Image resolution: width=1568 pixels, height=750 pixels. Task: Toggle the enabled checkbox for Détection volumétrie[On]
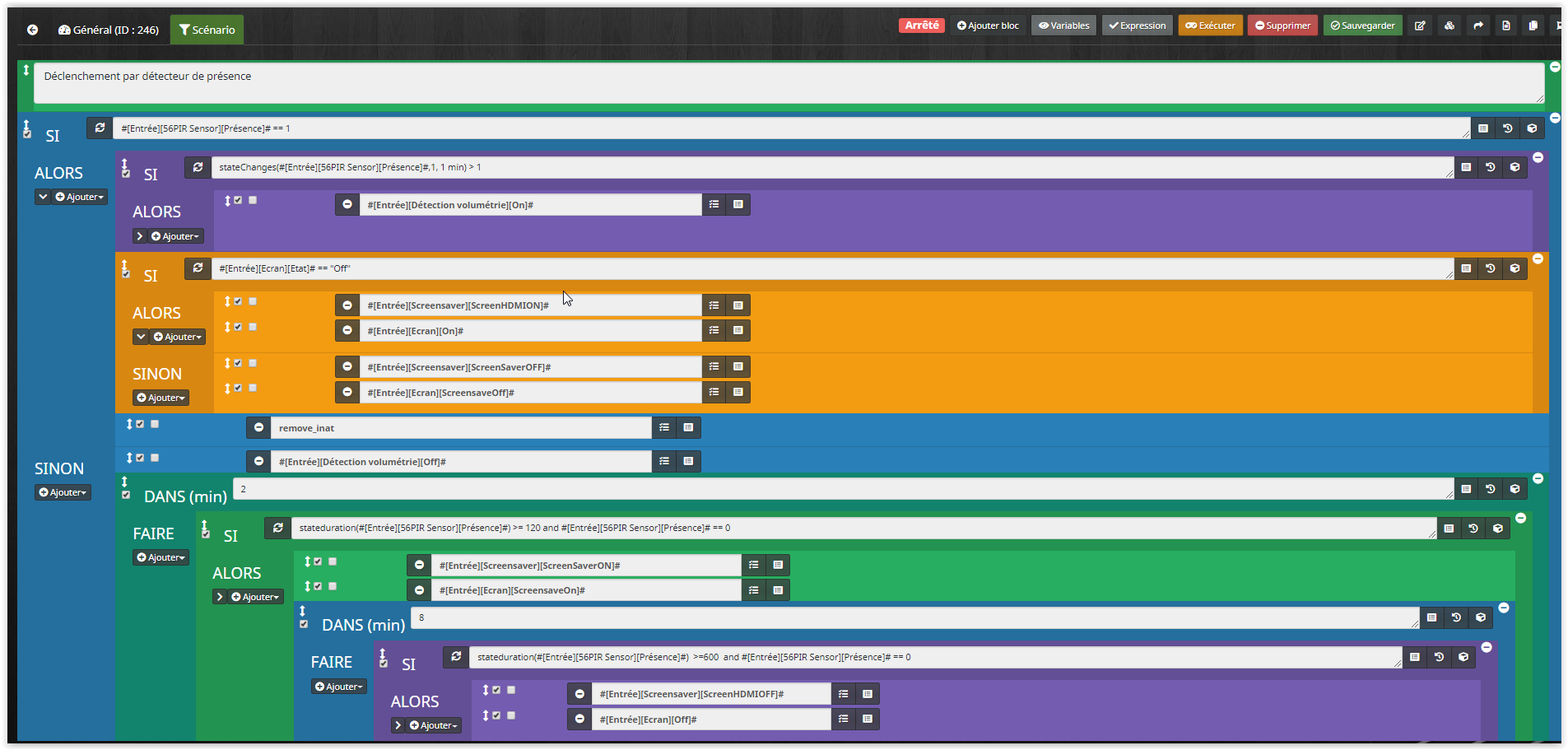[238, 200]
